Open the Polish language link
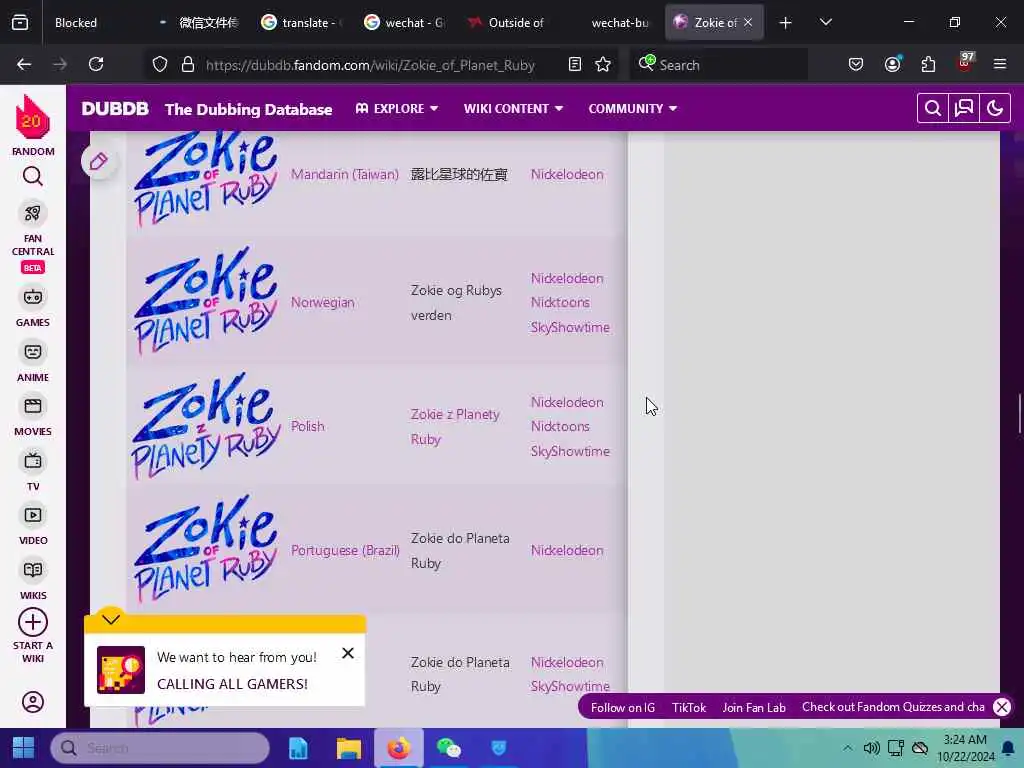This screenshot has width=1024, height=768. (308, 426)
